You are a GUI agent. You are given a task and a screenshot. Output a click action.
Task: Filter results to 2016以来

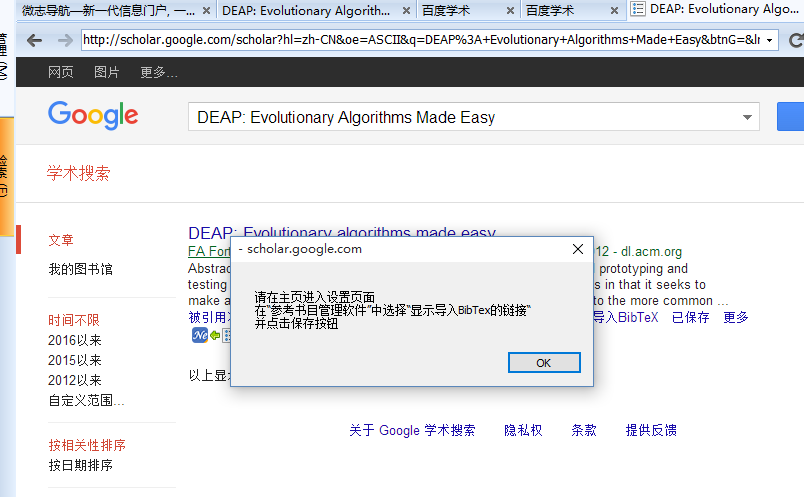pos(75,341)
